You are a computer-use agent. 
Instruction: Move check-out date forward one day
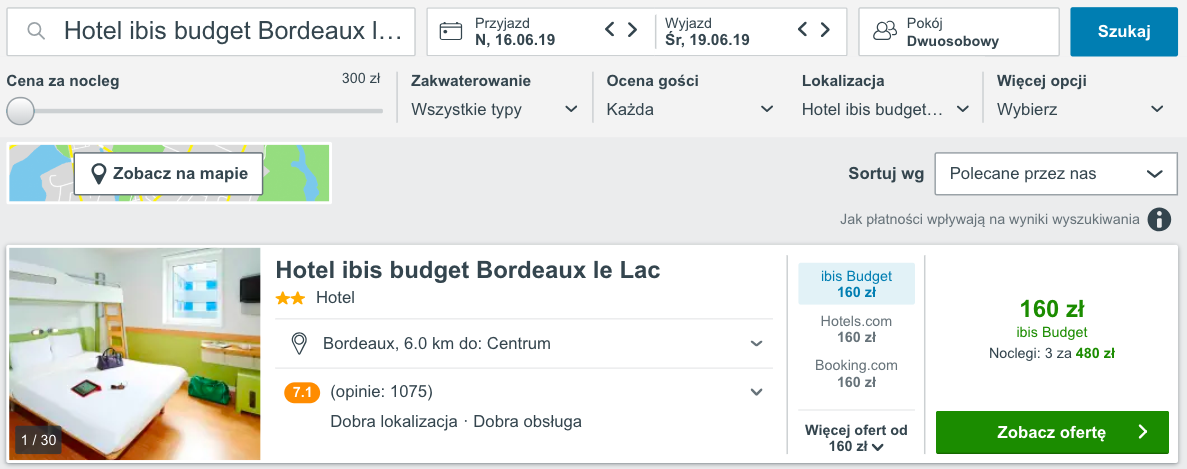coord(825,30)
